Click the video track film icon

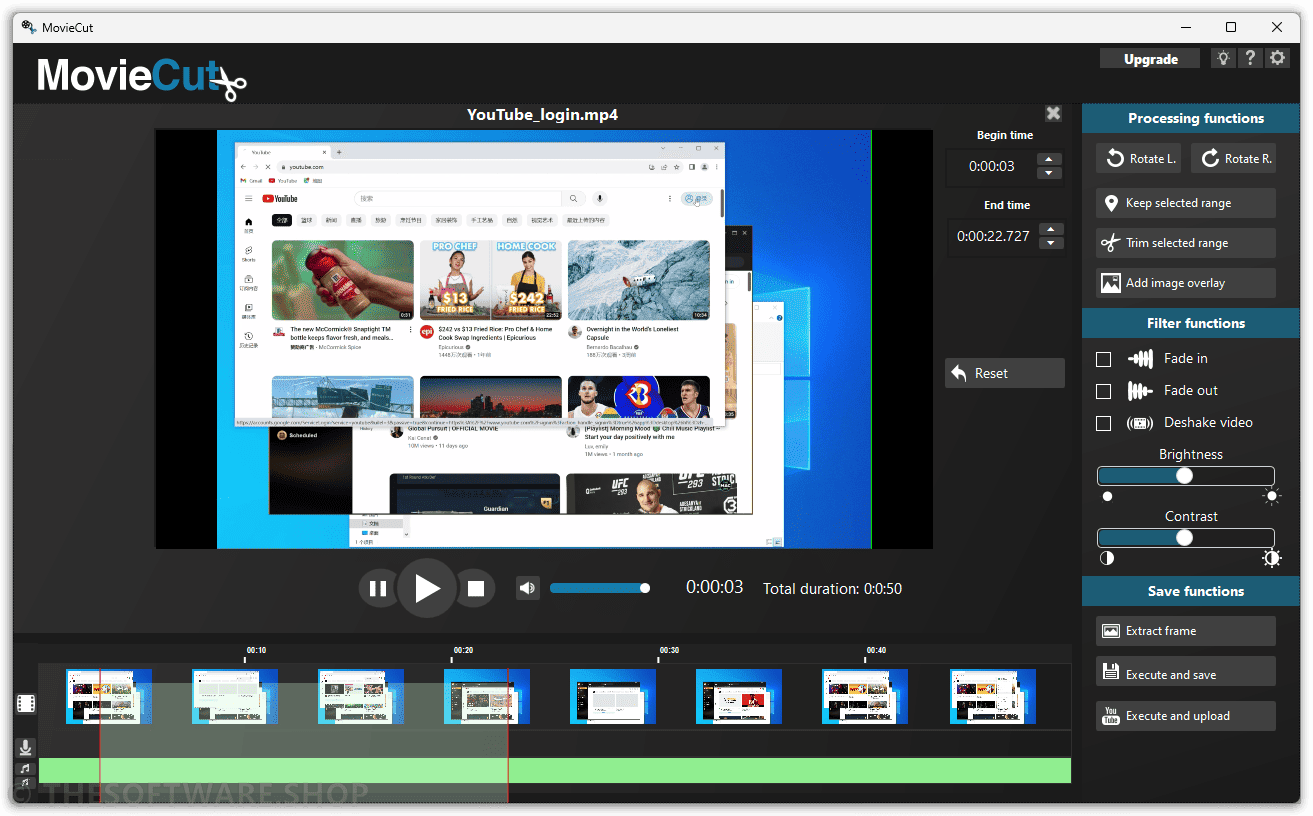click(x=26, y=704)
